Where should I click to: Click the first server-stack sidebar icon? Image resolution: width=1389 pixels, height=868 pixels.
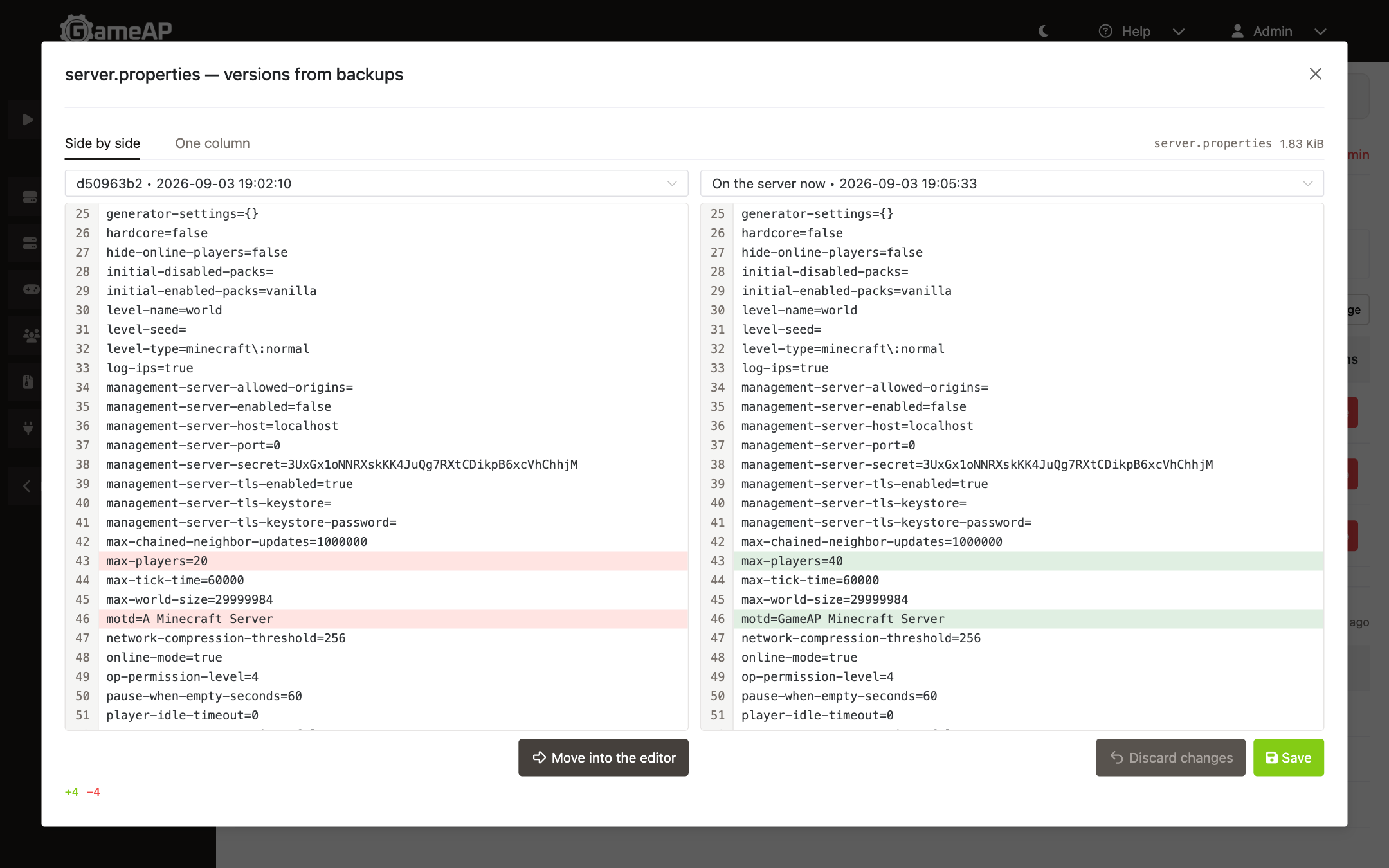click(30, 197)
